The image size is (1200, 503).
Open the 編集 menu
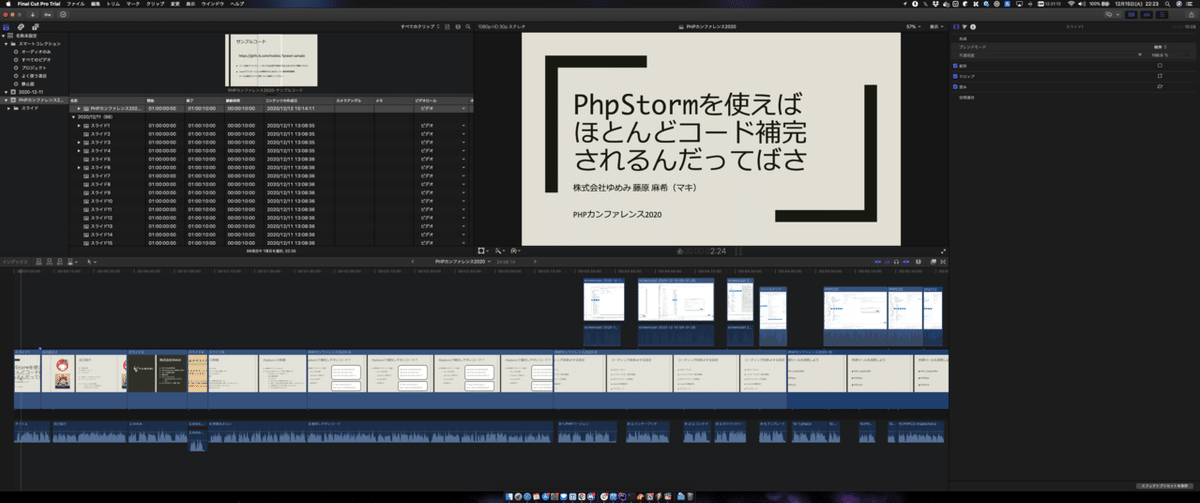(95, 4)
